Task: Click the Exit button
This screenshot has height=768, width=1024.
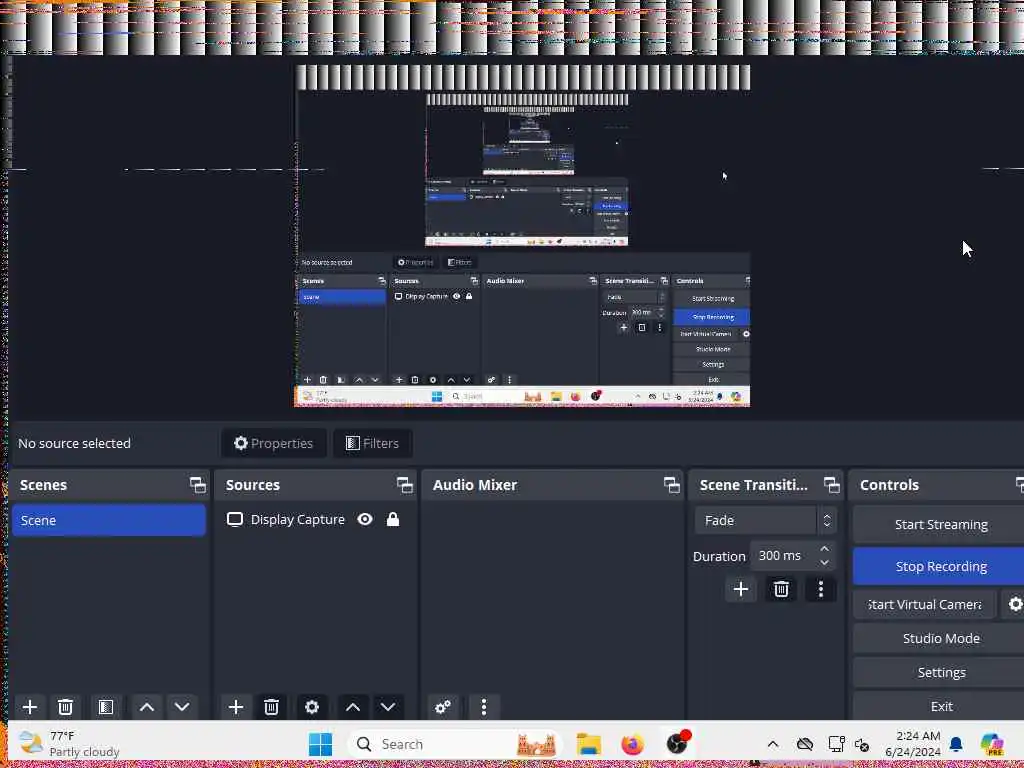Action: pyautogui.click(x=940, y=706)
